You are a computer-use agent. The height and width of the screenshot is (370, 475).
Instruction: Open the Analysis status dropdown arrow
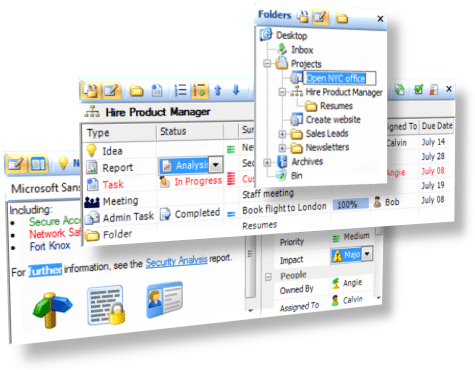coord(216,165)
